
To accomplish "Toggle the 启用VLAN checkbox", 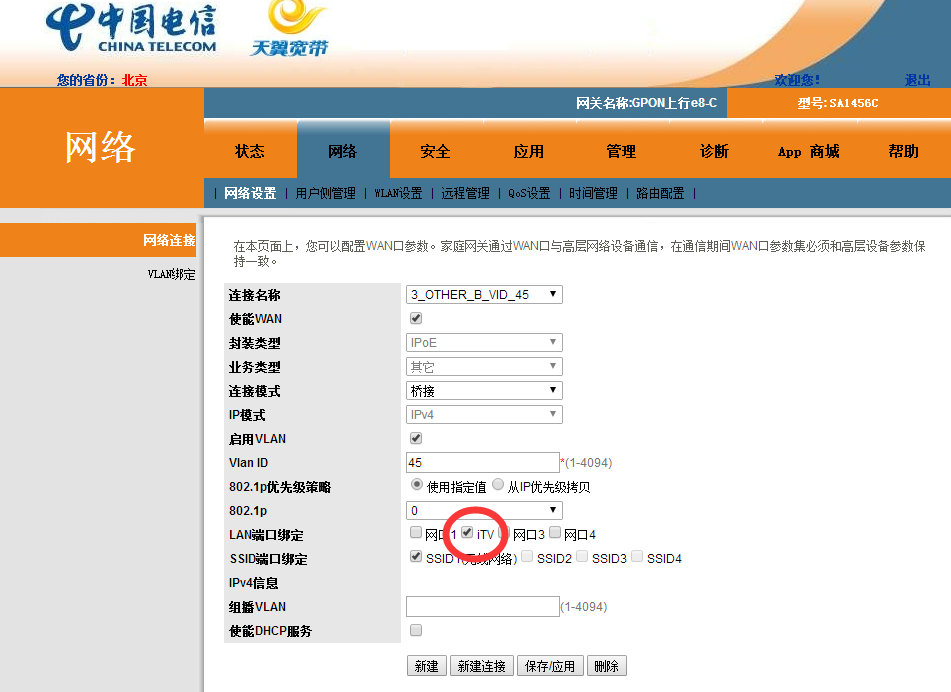I will coord(416,438).
